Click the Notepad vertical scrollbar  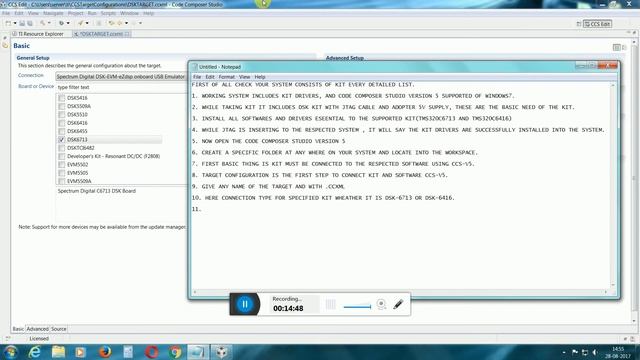613,185
